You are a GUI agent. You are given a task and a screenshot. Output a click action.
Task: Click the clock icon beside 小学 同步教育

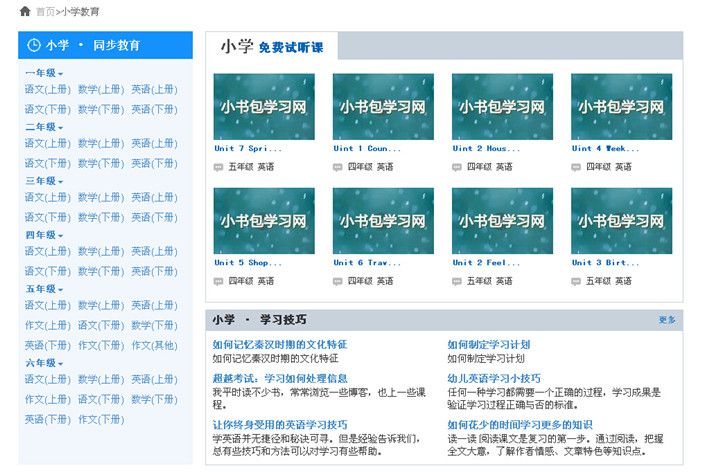tap(34, 45)
